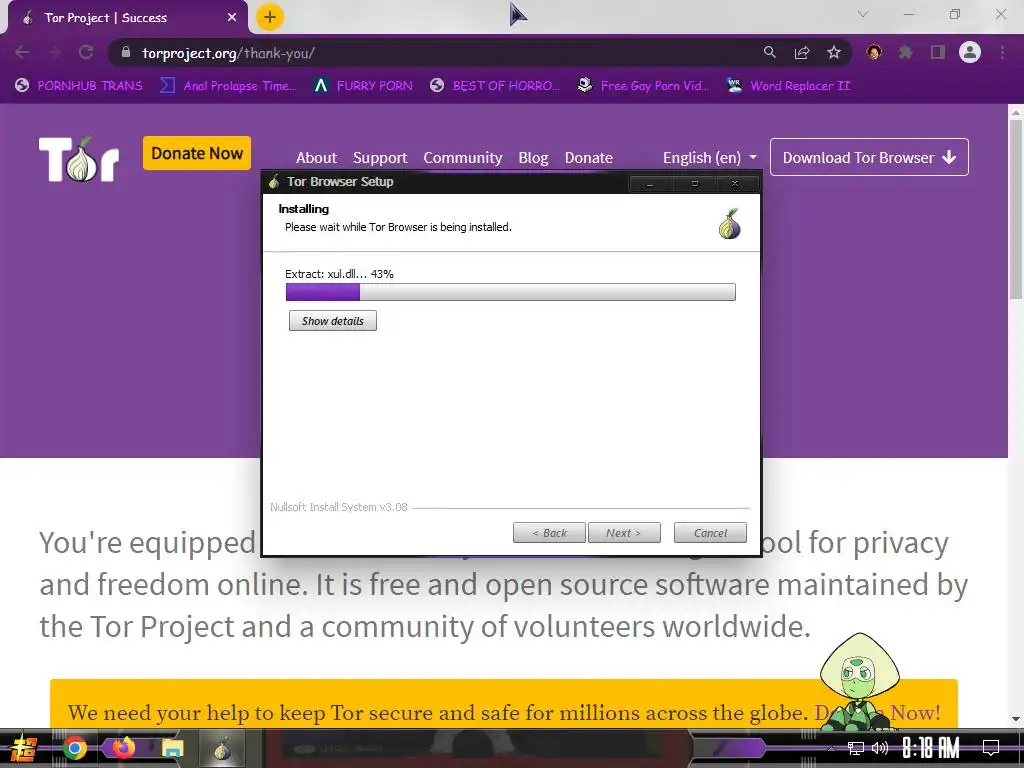The image size is (1024, 768).
Task: Open the Chrome profile avatar
Action: [970, 52]
